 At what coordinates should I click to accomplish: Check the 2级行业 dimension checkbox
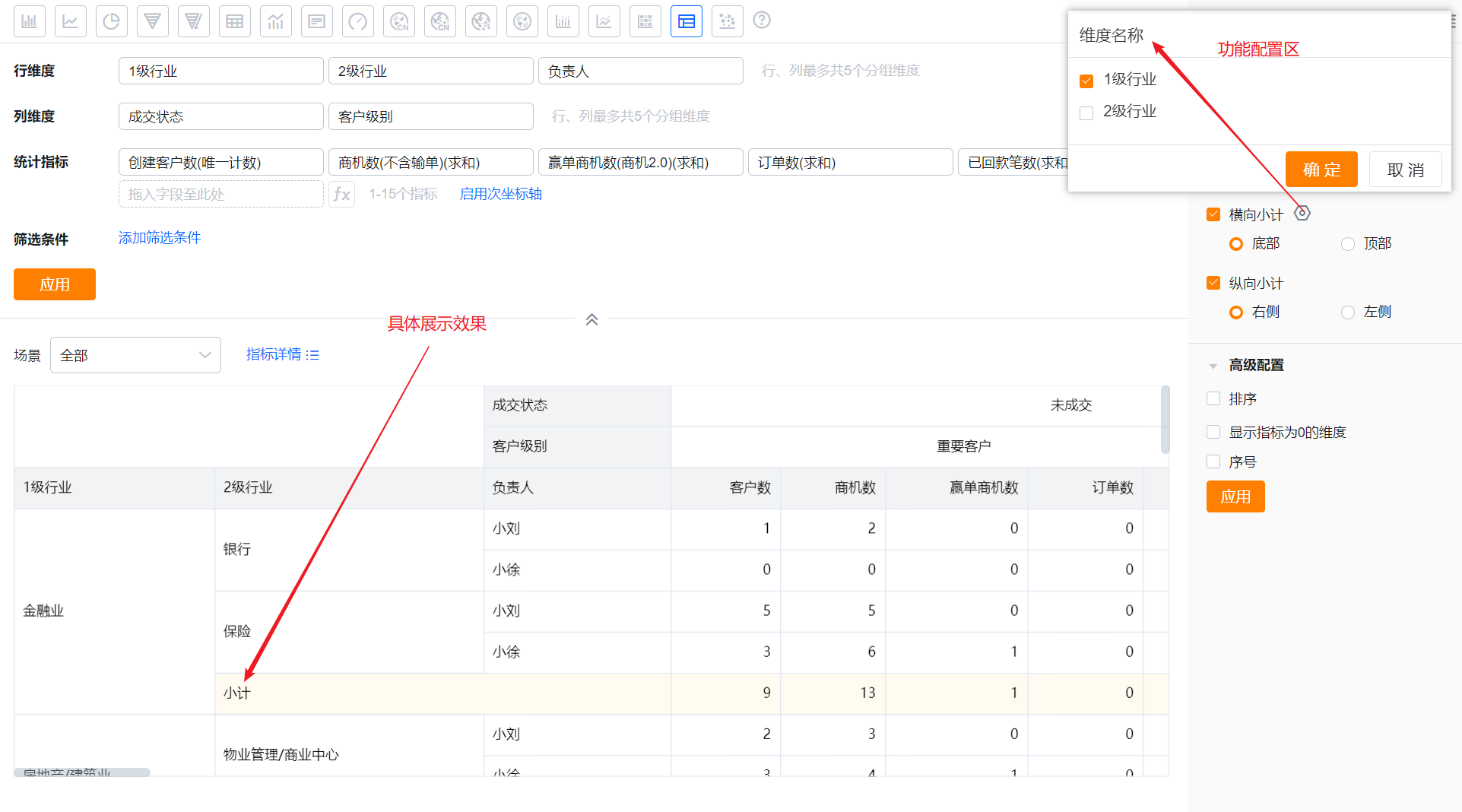click(1086, 112)
